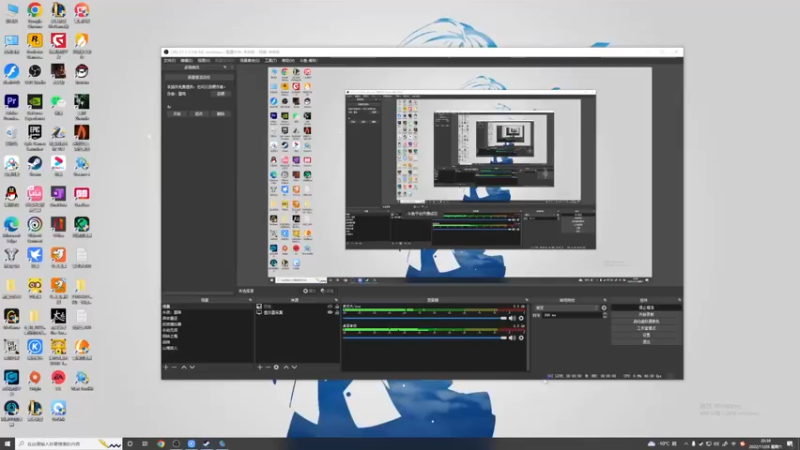Click the transition duration input field

(x=571, y=315)
